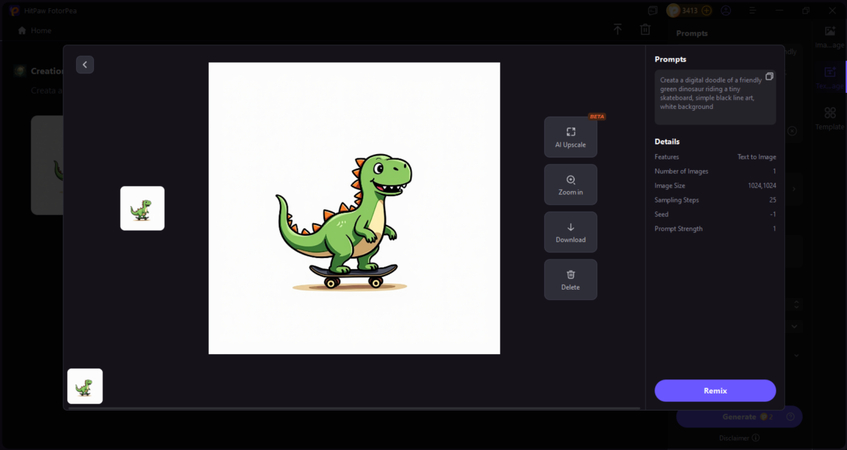
Task: Open the main dinosaur skateboard image
Action: tap(354, 209)
